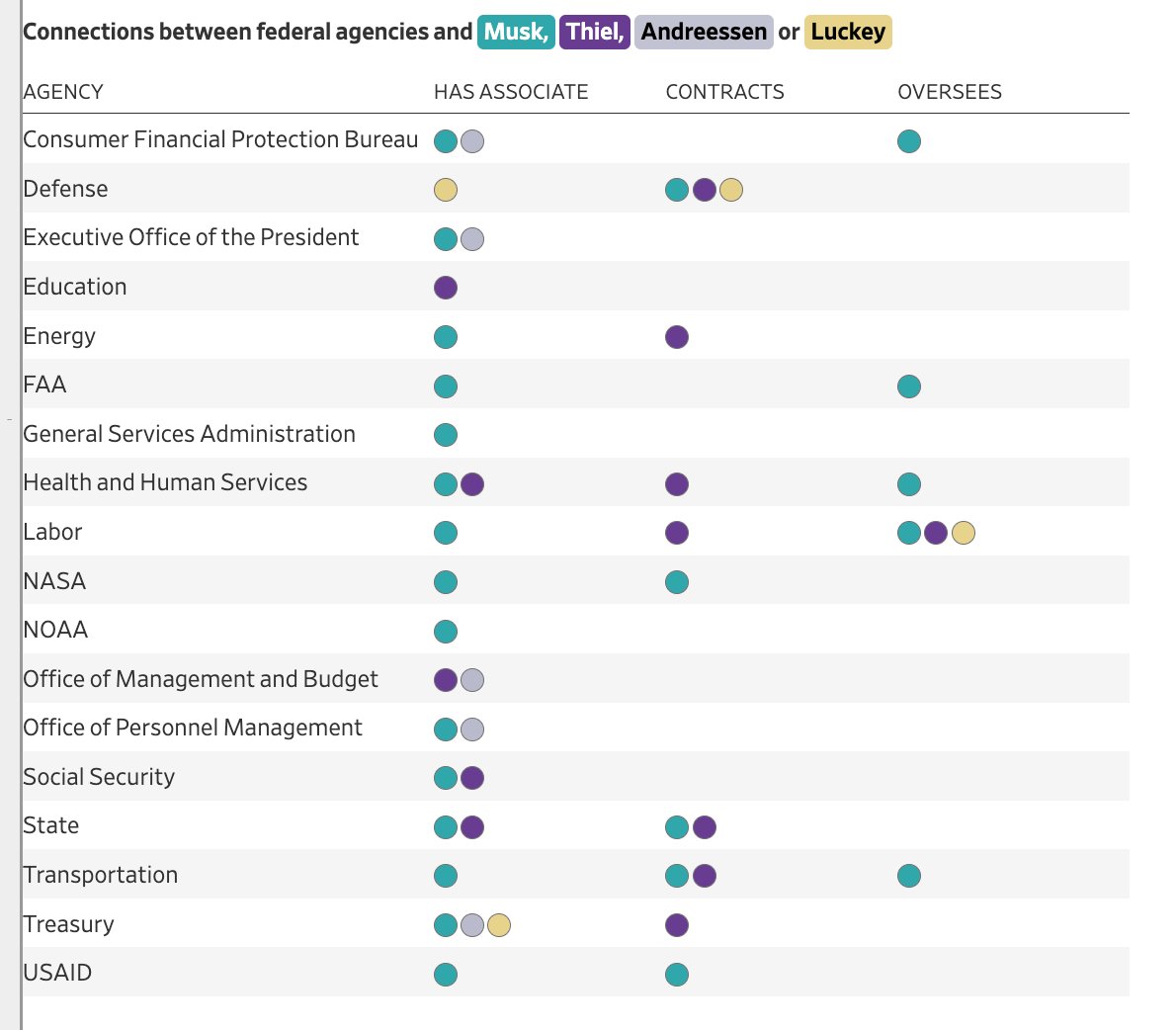Select the HAS ASSOCIATE column header

(511, 92)
